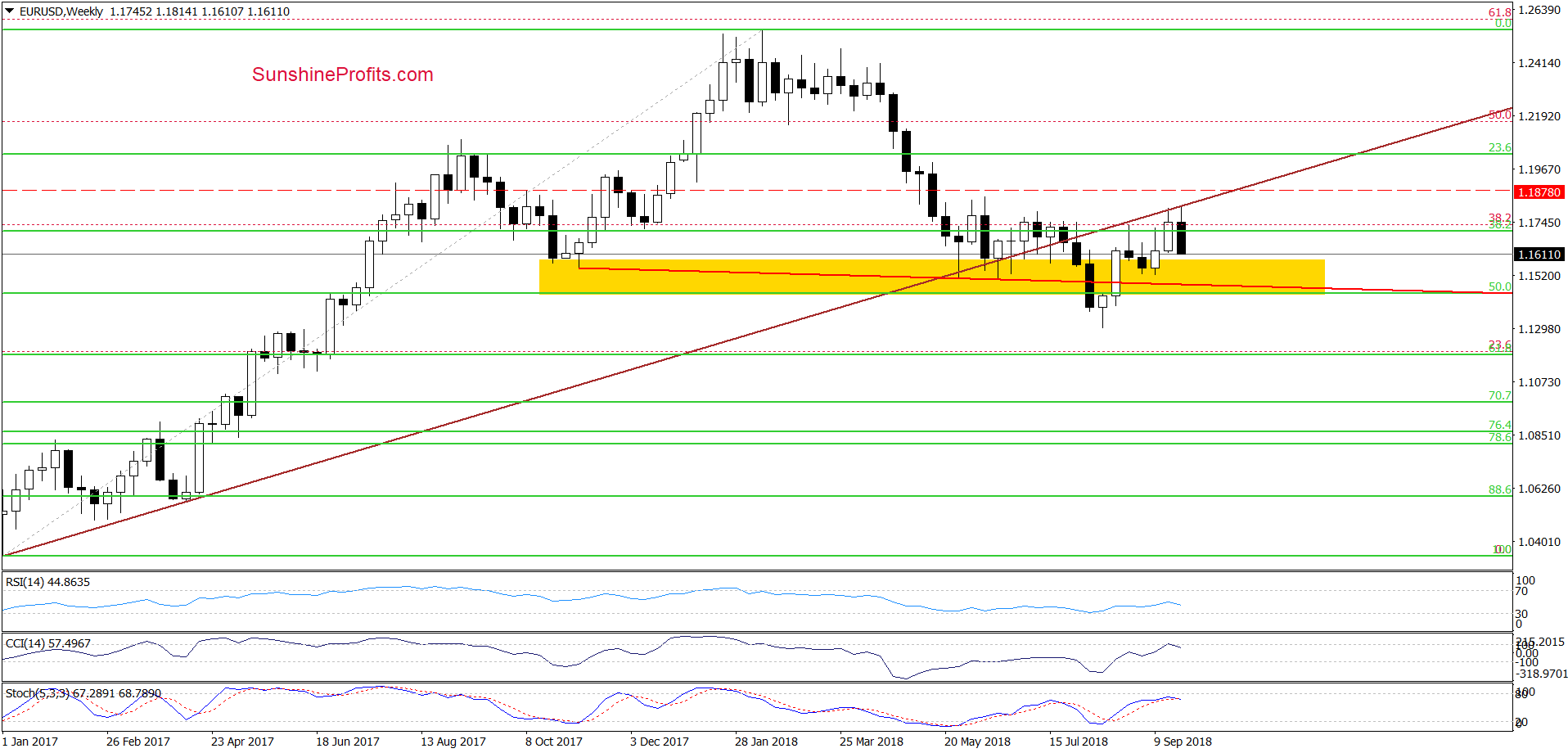Click the 1.24140 price axis label
The width and height of the screenshot is (1568, 753).
pos(1539,63)
